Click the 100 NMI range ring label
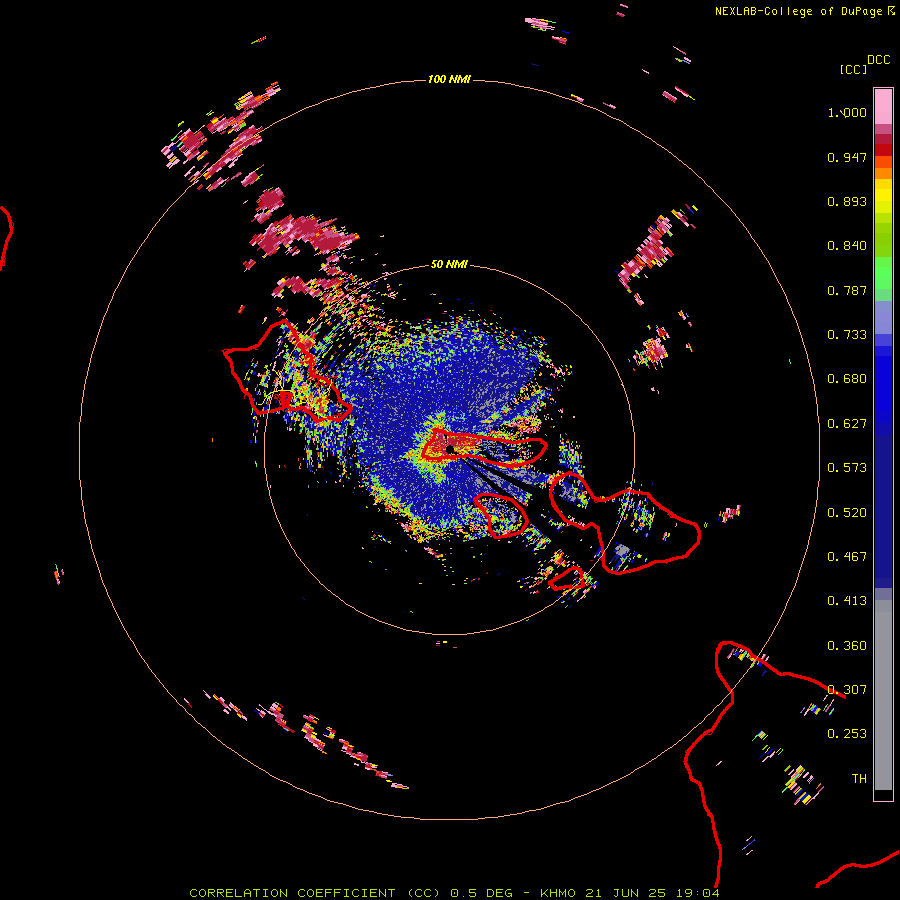 449,79
